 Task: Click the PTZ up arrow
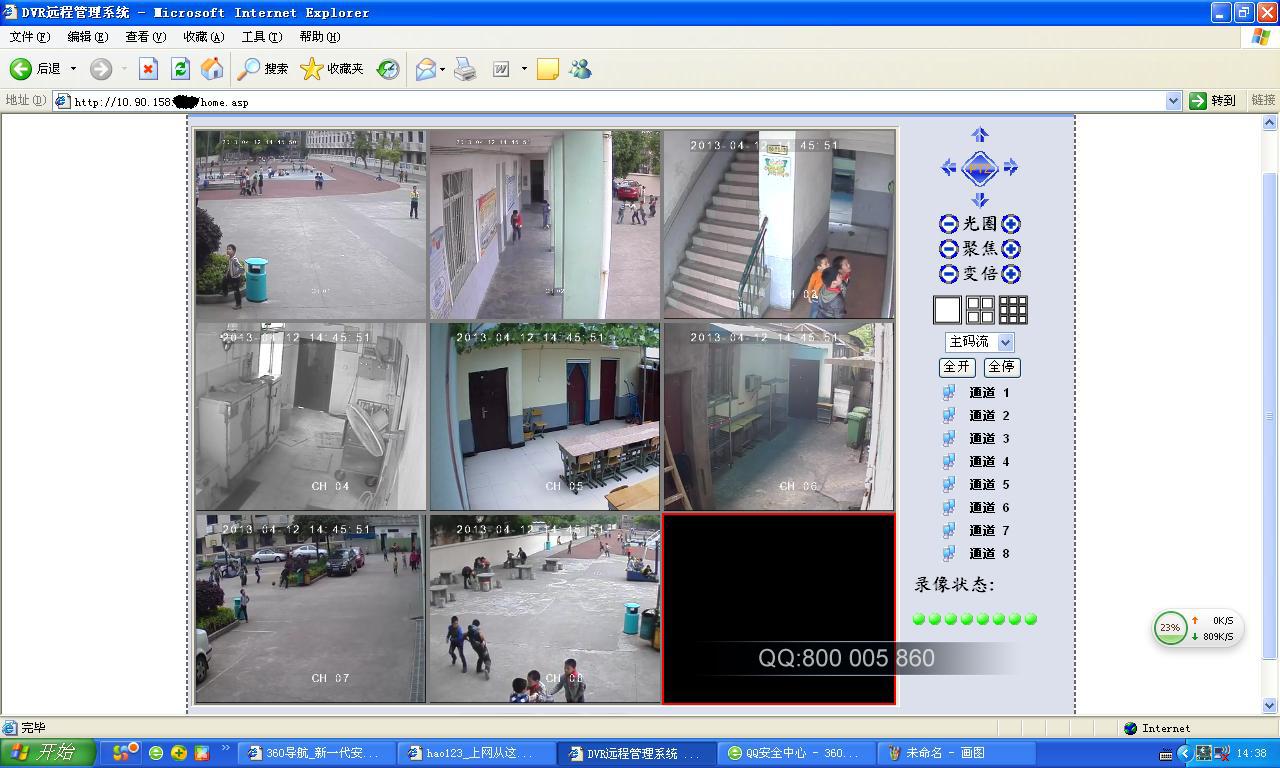click(x=980, y=135)
